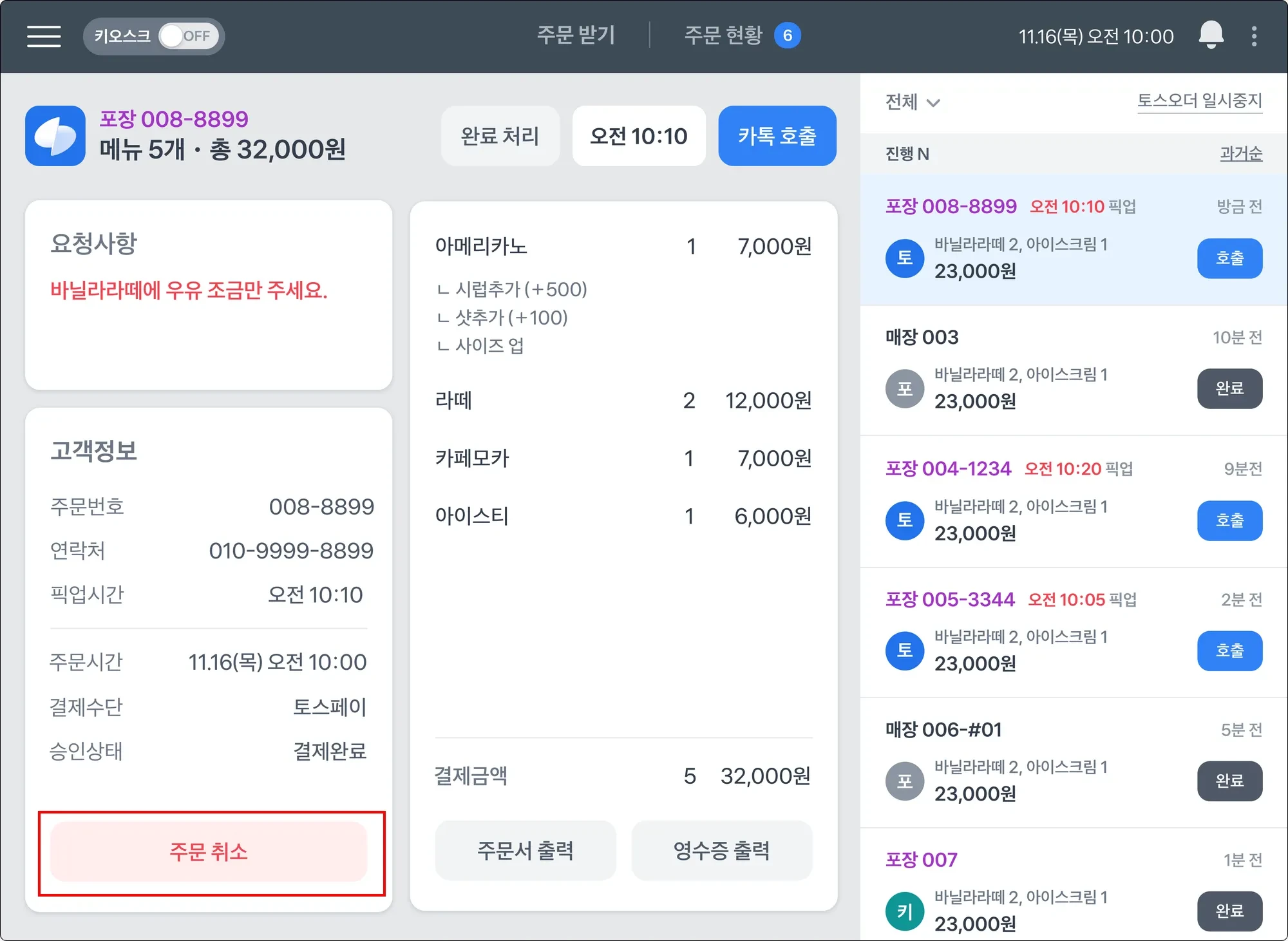Click blue 토 avatar on order 008-8899
1288x941 pixels.
tap(905, 258)
